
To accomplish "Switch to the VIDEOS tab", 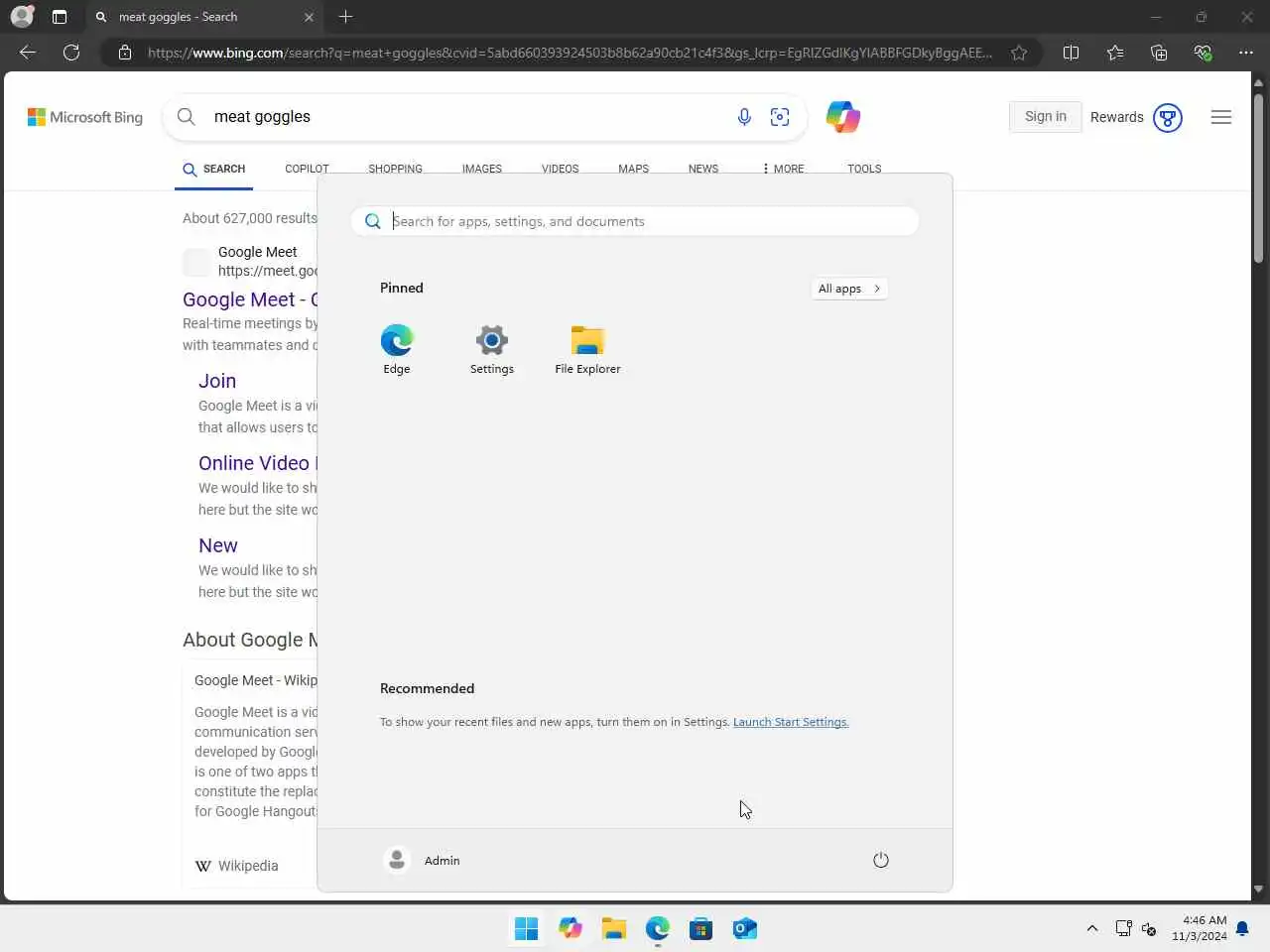I will point(560,169).
